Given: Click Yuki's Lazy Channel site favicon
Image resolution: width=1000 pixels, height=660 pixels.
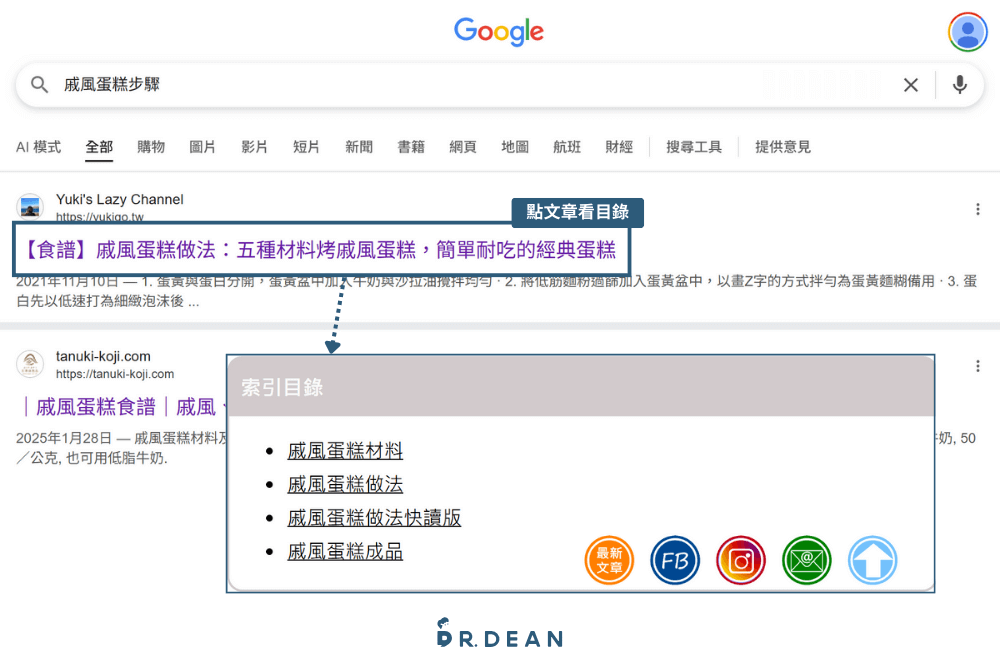Looking at the screenshot, I should point(30,207).
